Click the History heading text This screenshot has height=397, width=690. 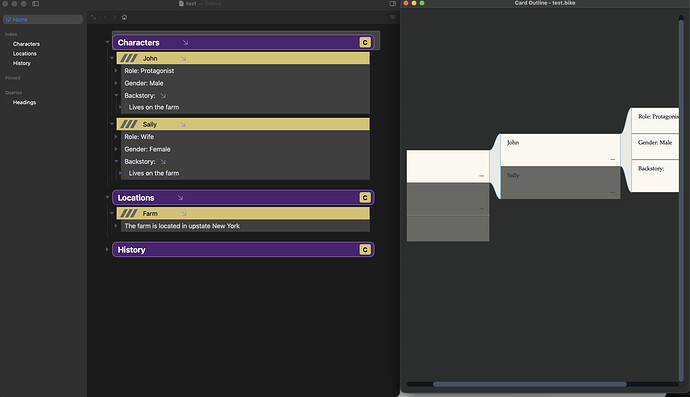(x=131, y=250)
